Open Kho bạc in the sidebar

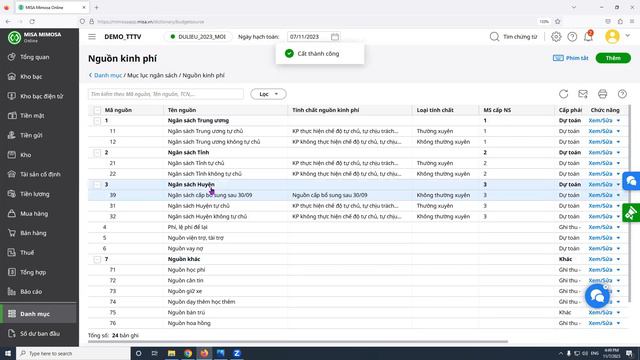[39, 77]
